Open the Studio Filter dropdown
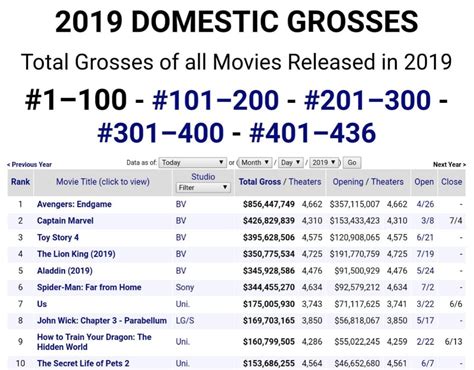 (203, 188)
